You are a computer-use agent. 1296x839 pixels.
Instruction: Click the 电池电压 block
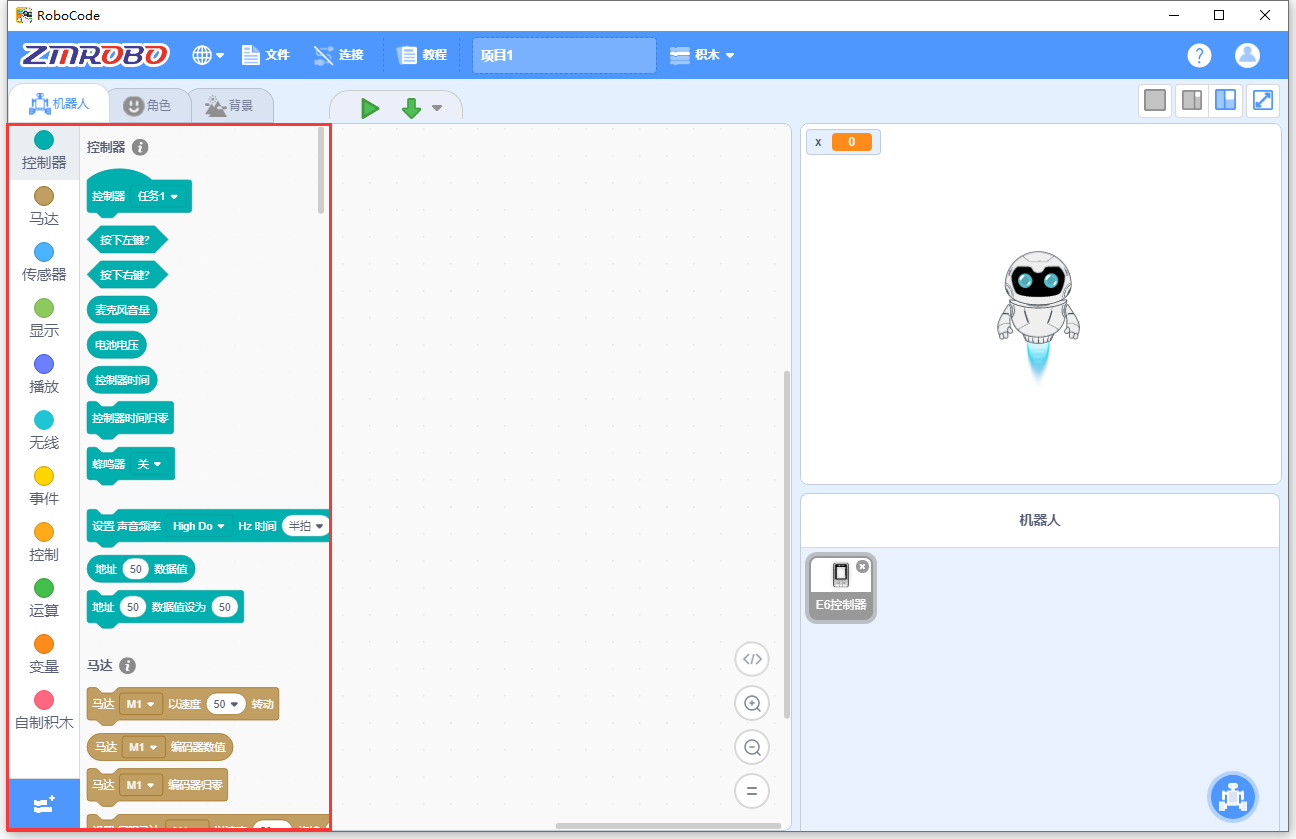117,345
